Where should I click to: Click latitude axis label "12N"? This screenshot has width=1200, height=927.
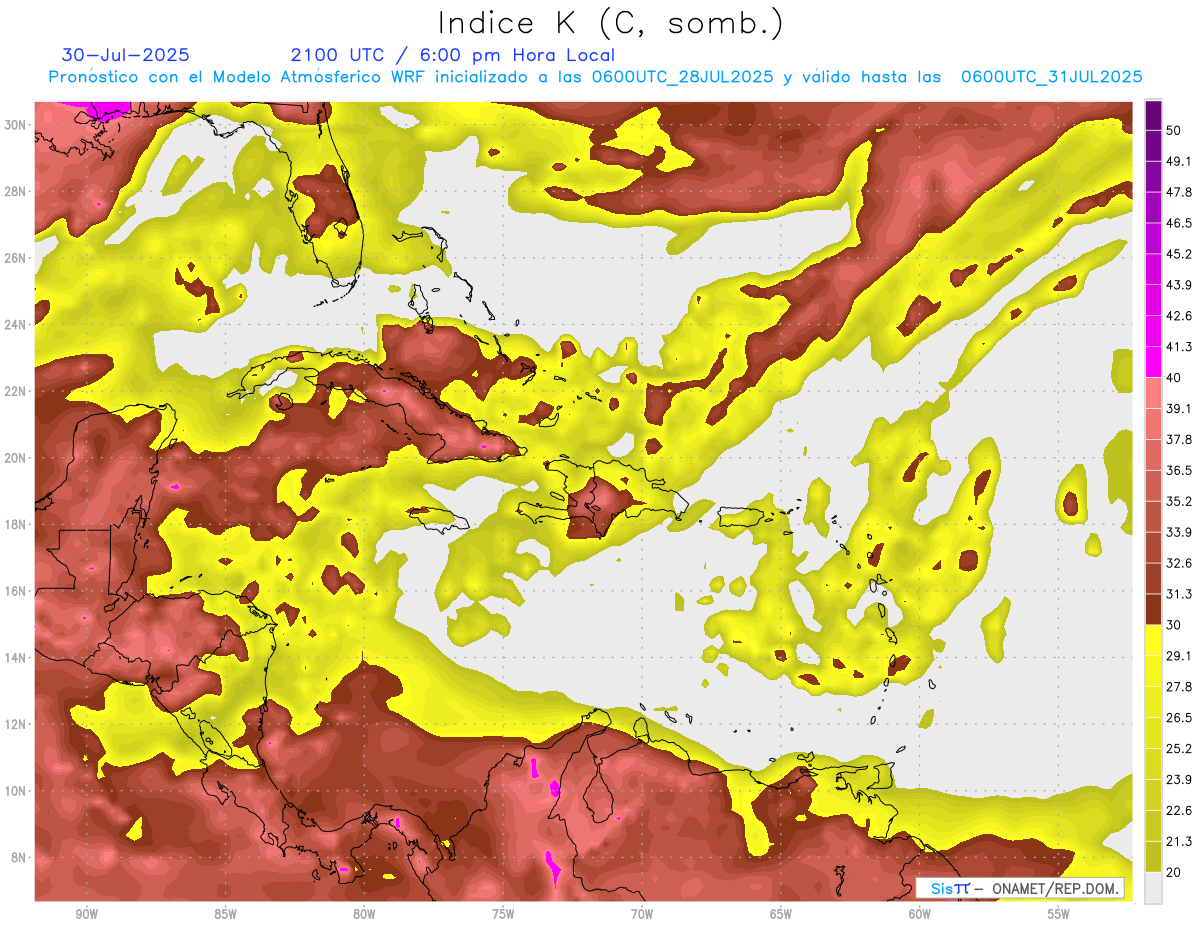point(14,724)
